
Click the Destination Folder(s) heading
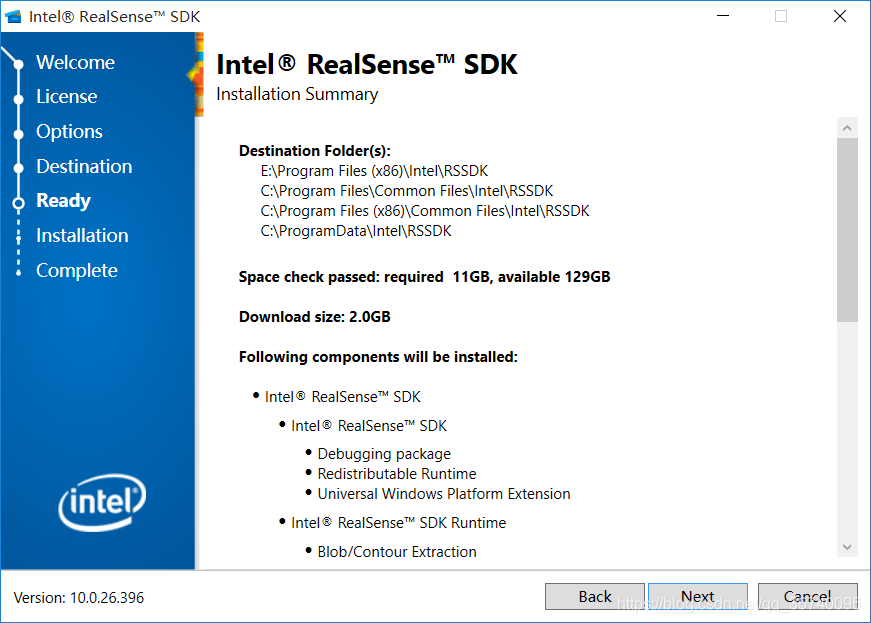click(315, 151)
